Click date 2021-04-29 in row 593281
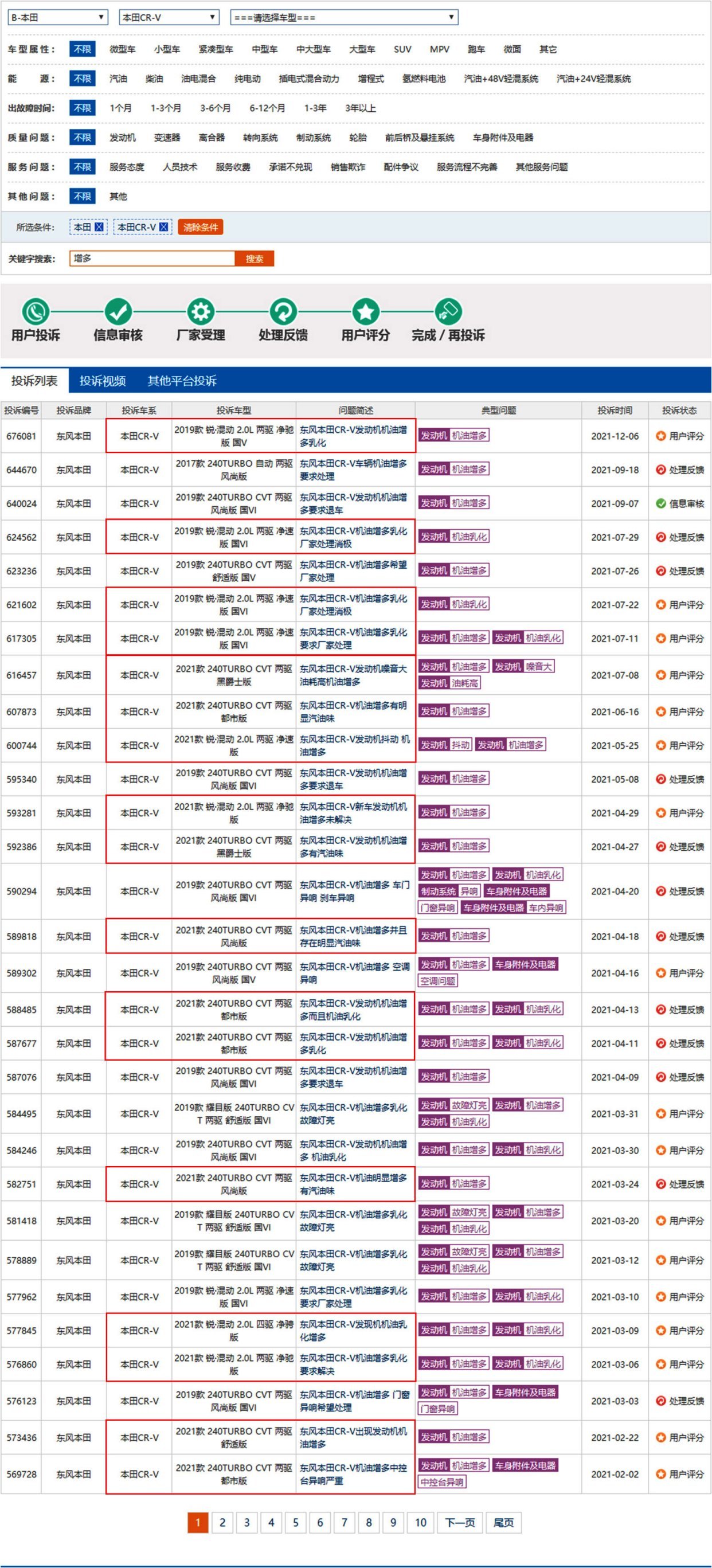 (x=615, y=812)
